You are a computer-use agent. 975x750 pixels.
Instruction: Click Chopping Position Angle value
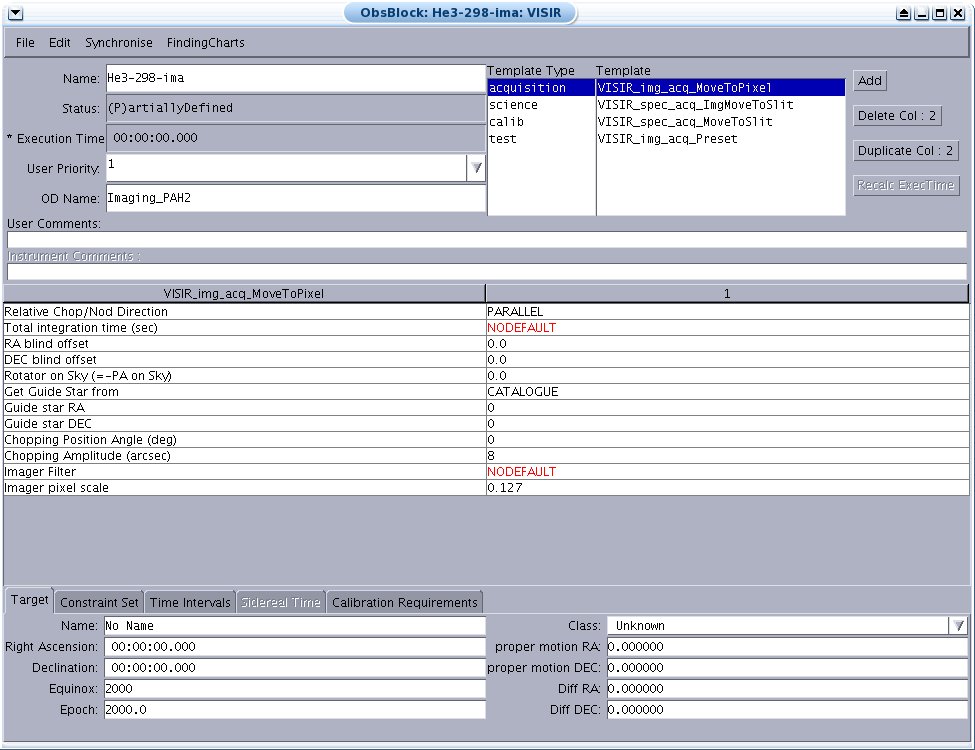pyautogui.click(x=727, y=440)
